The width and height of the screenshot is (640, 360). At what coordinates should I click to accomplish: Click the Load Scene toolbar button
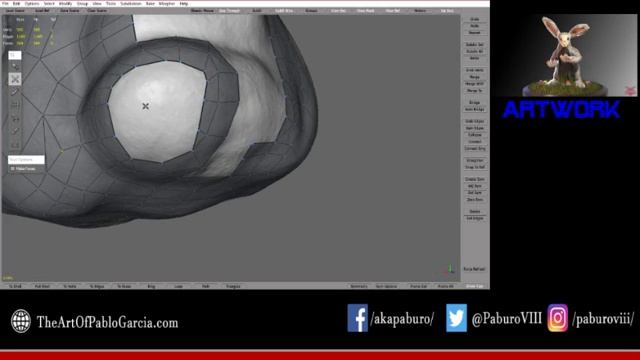click(16, 11)
